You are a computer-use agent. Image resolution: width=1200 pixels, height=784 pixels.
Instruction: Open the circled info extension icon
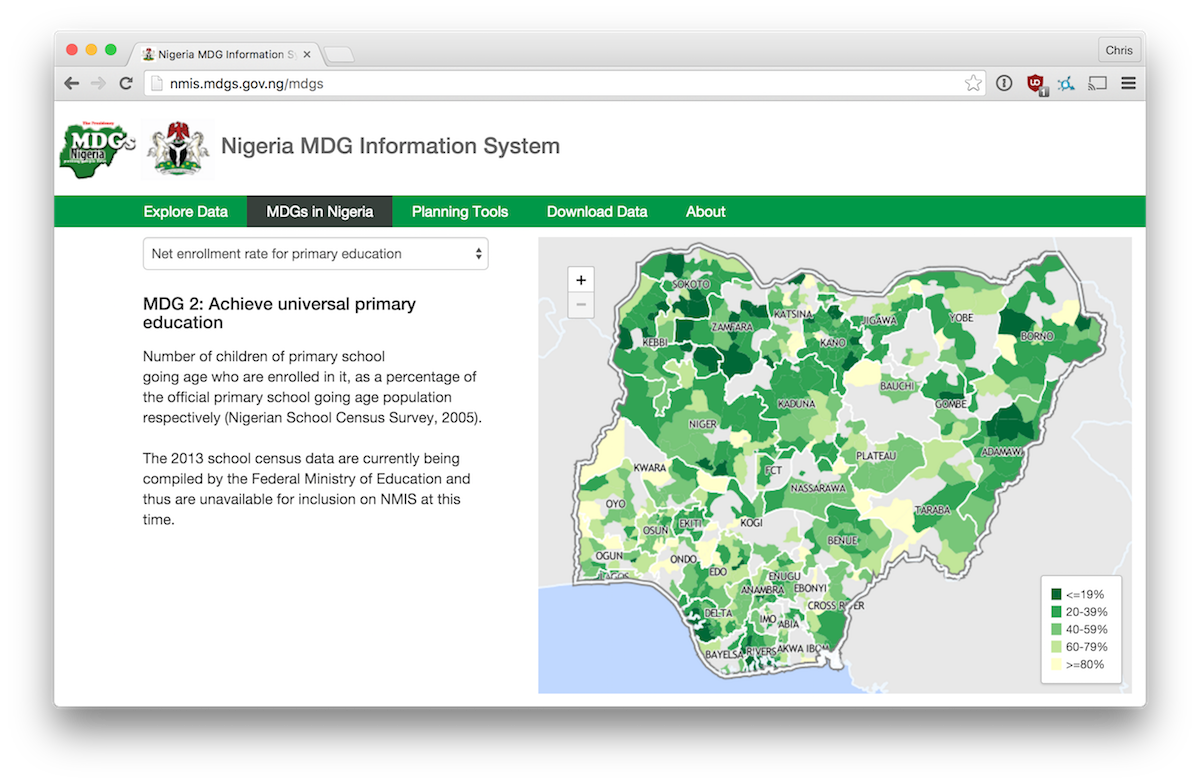point(1004,84)
